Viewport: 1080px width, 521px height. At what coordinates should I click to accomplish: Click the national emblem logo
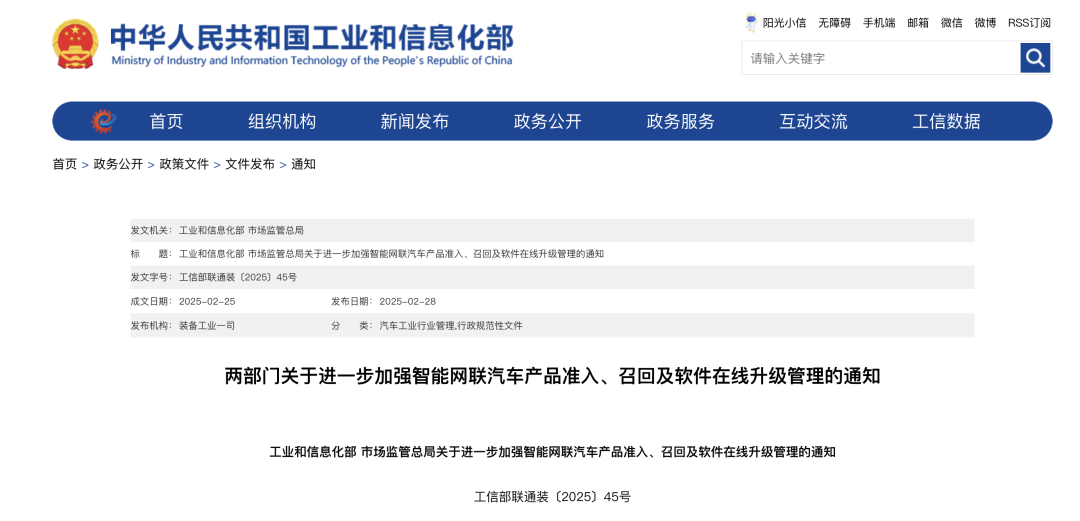coord(75,44)
